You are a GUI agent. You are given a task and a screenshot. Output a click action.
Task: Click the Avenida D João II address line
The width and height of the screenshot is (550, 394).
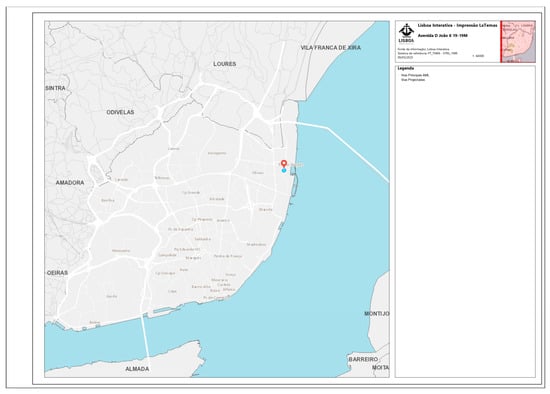tap(443, 36)
